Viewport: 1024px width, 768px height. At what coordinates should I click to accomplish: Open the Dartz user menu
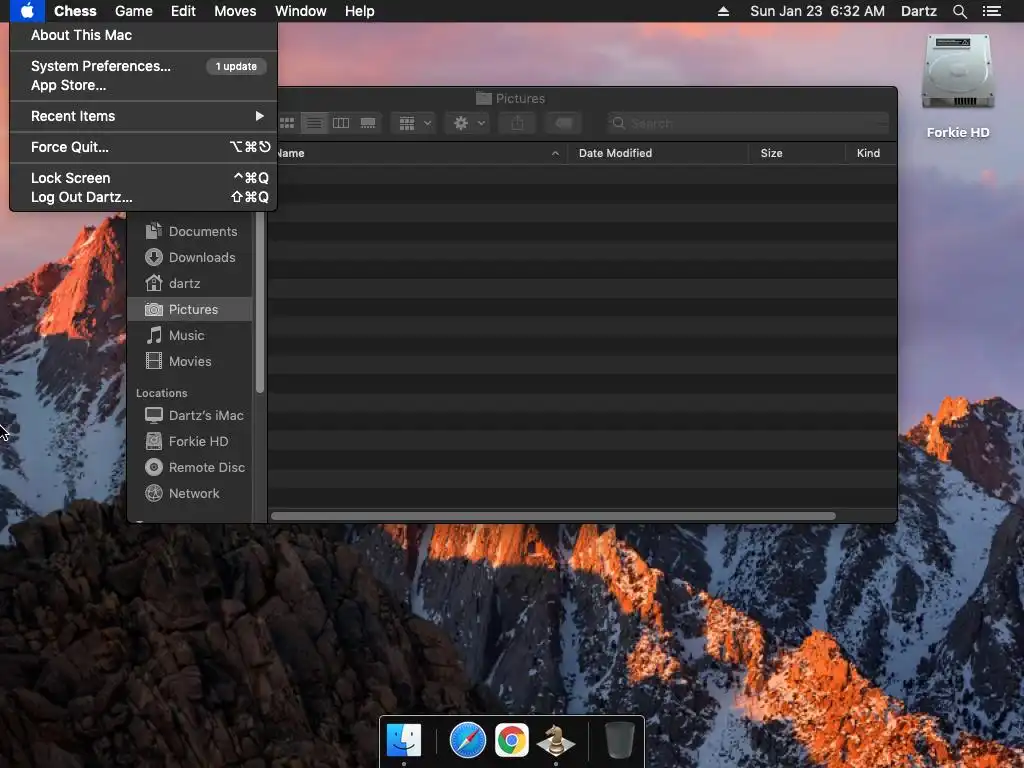918,11
